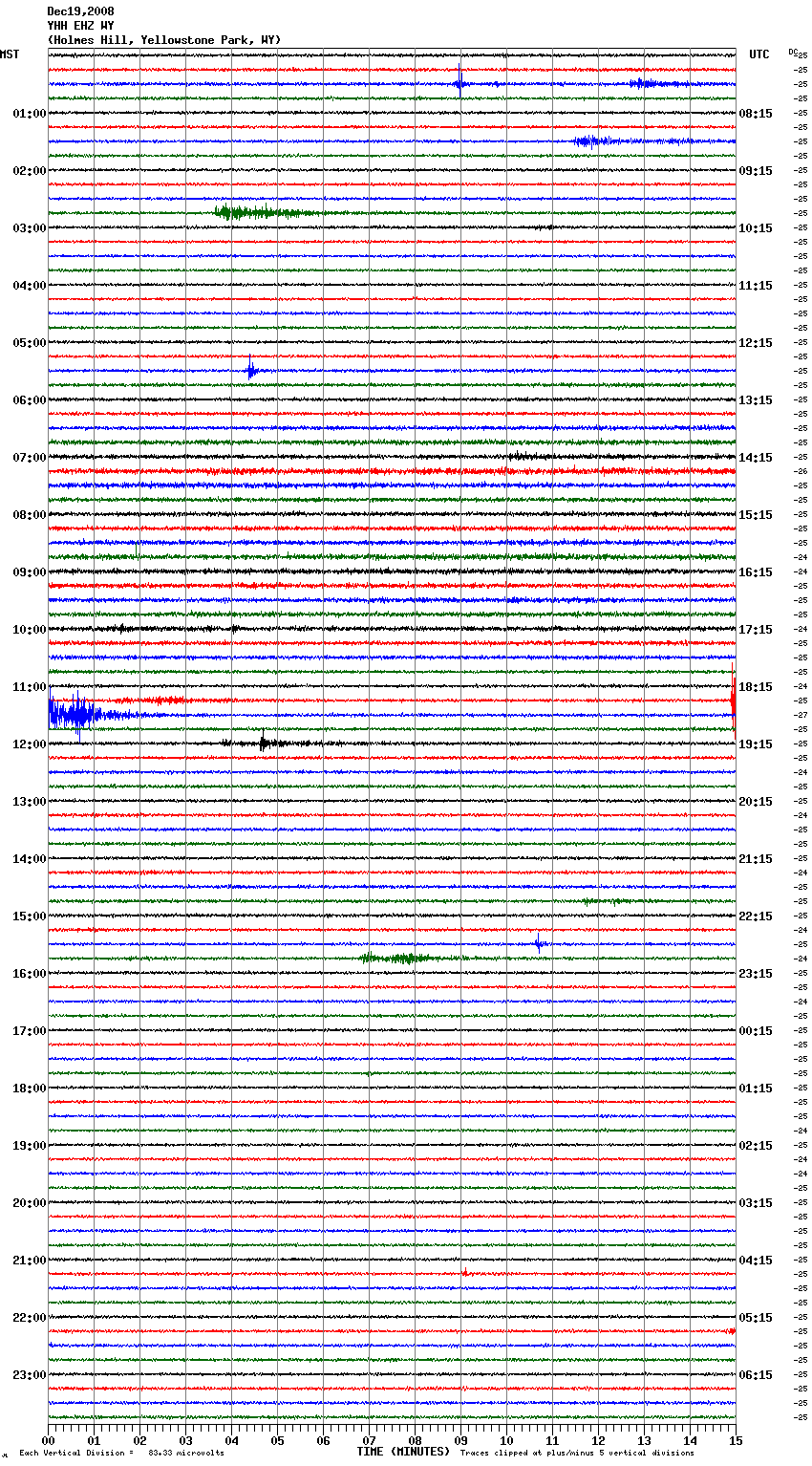The width and height of the screenshot is (812, 1466).
Task: Click minute "15" on the bottom time axis
Action: coord(736,1440)
